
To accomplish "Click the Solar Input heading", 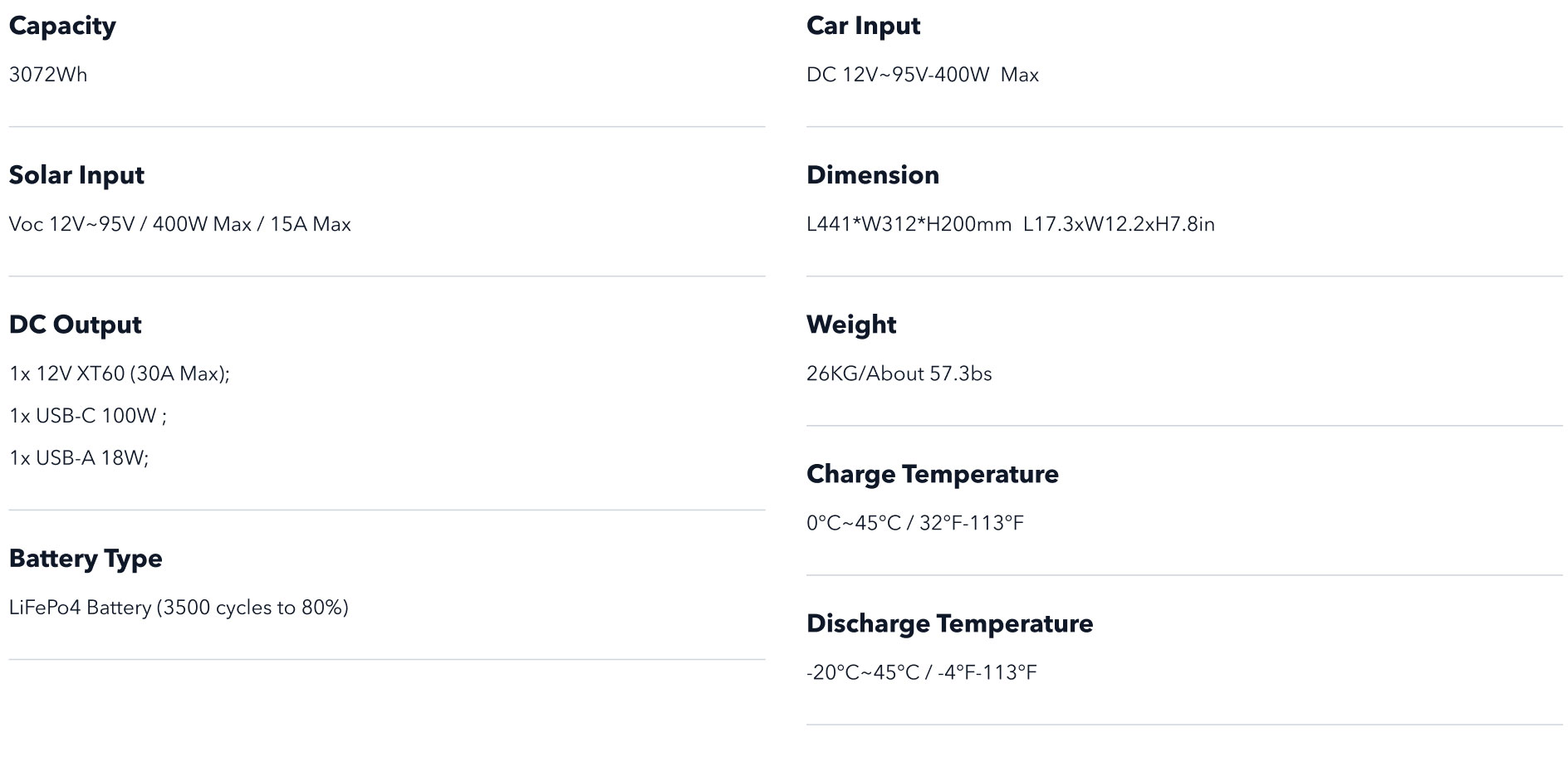I will 76,176.
